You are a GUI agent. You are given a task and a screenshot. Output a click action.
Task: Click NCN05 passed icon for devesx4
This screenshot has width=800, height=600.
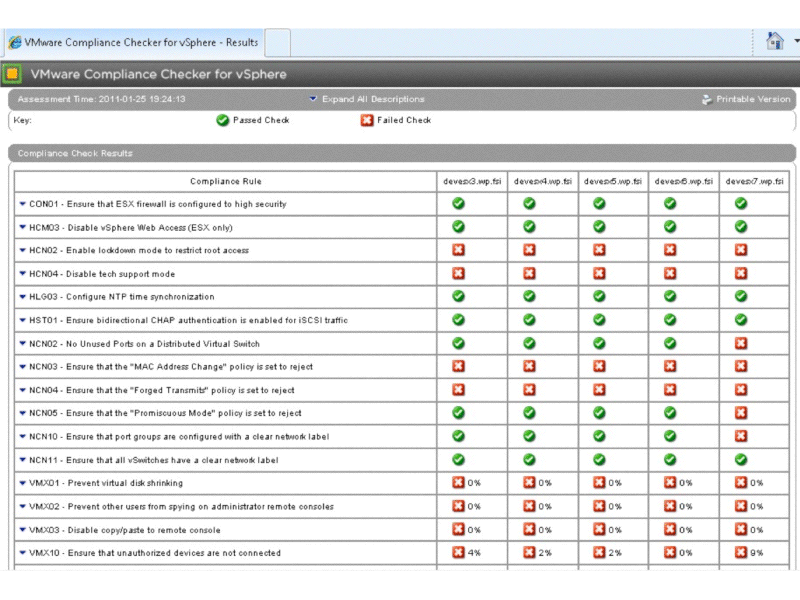coord(530,412)
